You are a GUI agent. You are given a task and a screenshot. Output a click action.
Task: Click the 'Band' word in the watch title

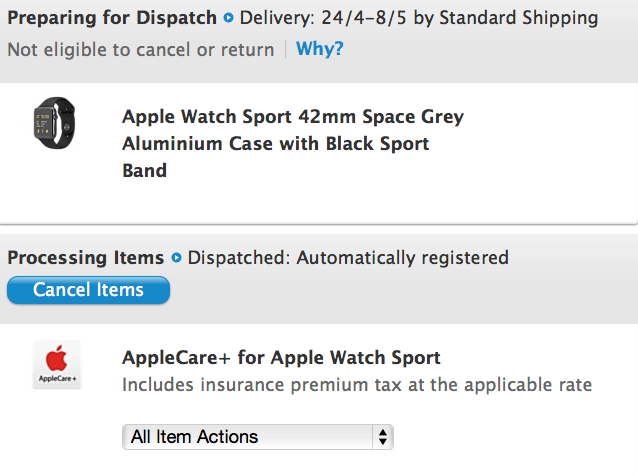coord(144,170)
